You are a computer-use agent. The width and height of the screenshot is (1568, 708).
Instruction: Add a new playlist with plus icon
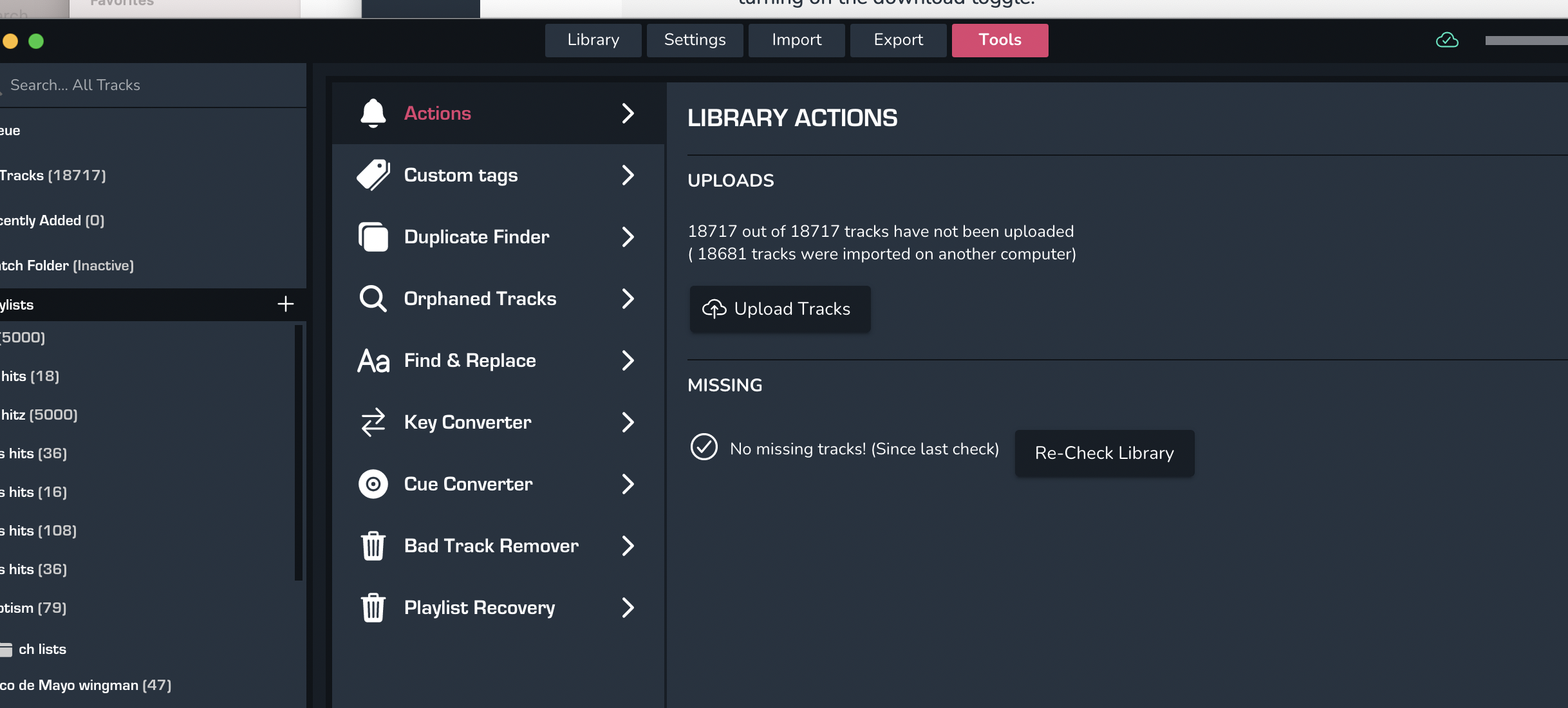[x=286, y=304]
